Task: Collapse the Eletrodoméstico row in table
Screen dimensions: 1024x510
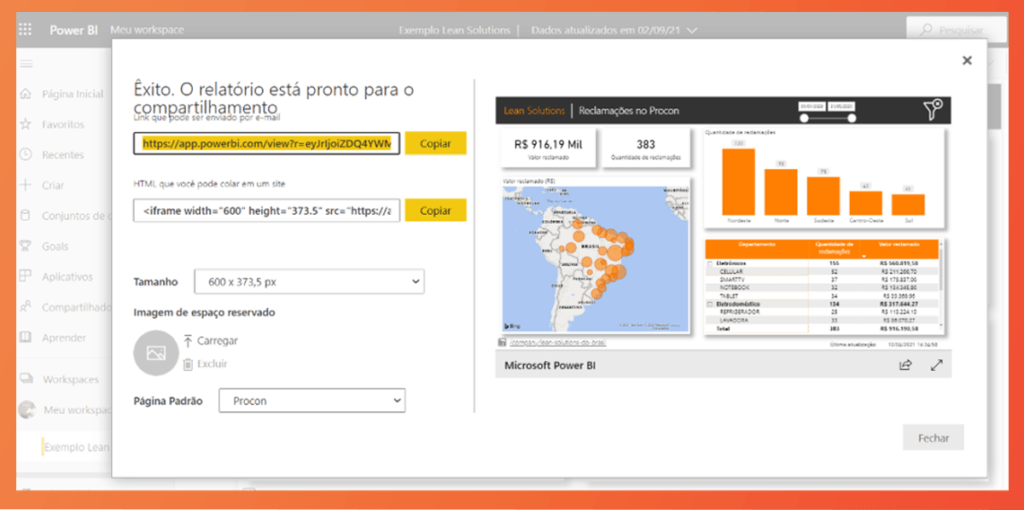Action: [711, 304]
